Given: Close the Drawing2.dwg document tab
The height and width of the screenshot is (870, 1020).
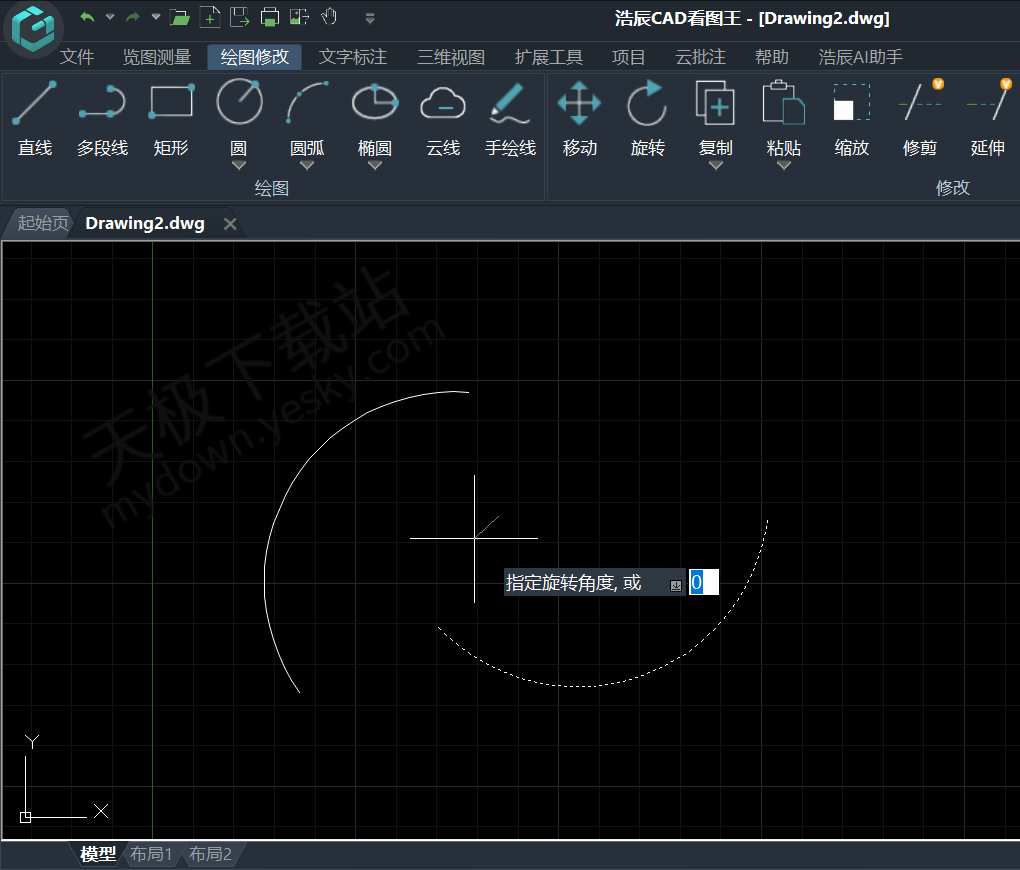Looking at the screenshot, I should click(230, 224).
